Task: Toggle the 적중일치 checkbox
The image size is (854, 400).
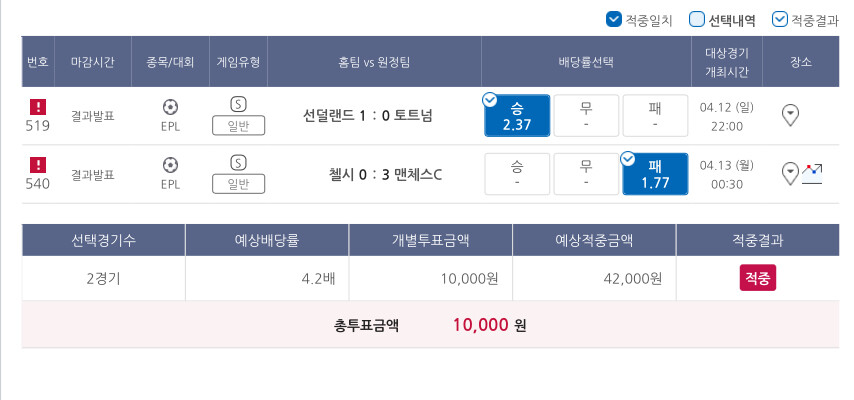Action: [x=613, y=19]
